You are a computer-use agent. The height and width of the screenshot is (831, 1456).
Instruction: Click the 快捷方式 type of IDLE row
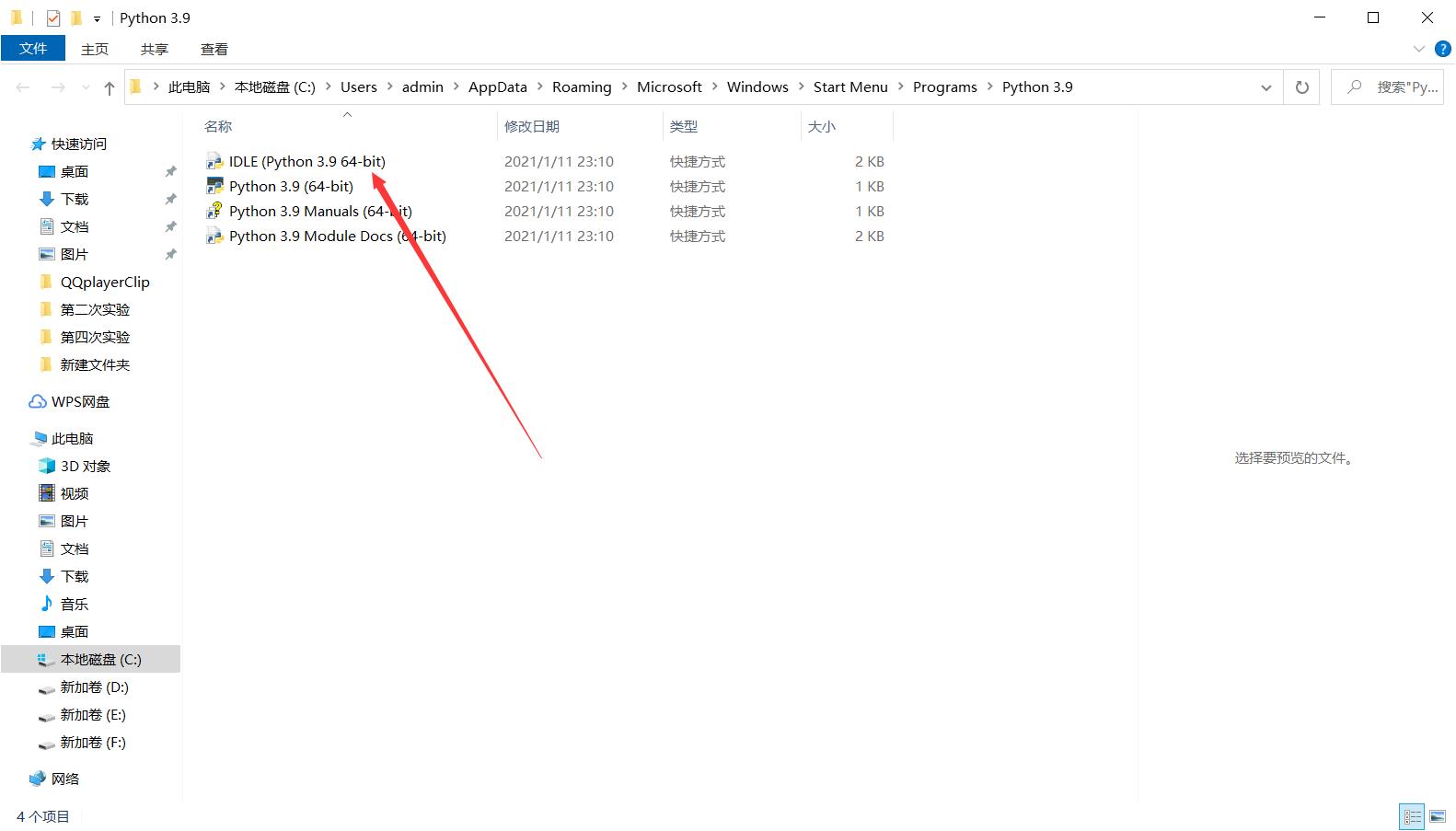698,162
